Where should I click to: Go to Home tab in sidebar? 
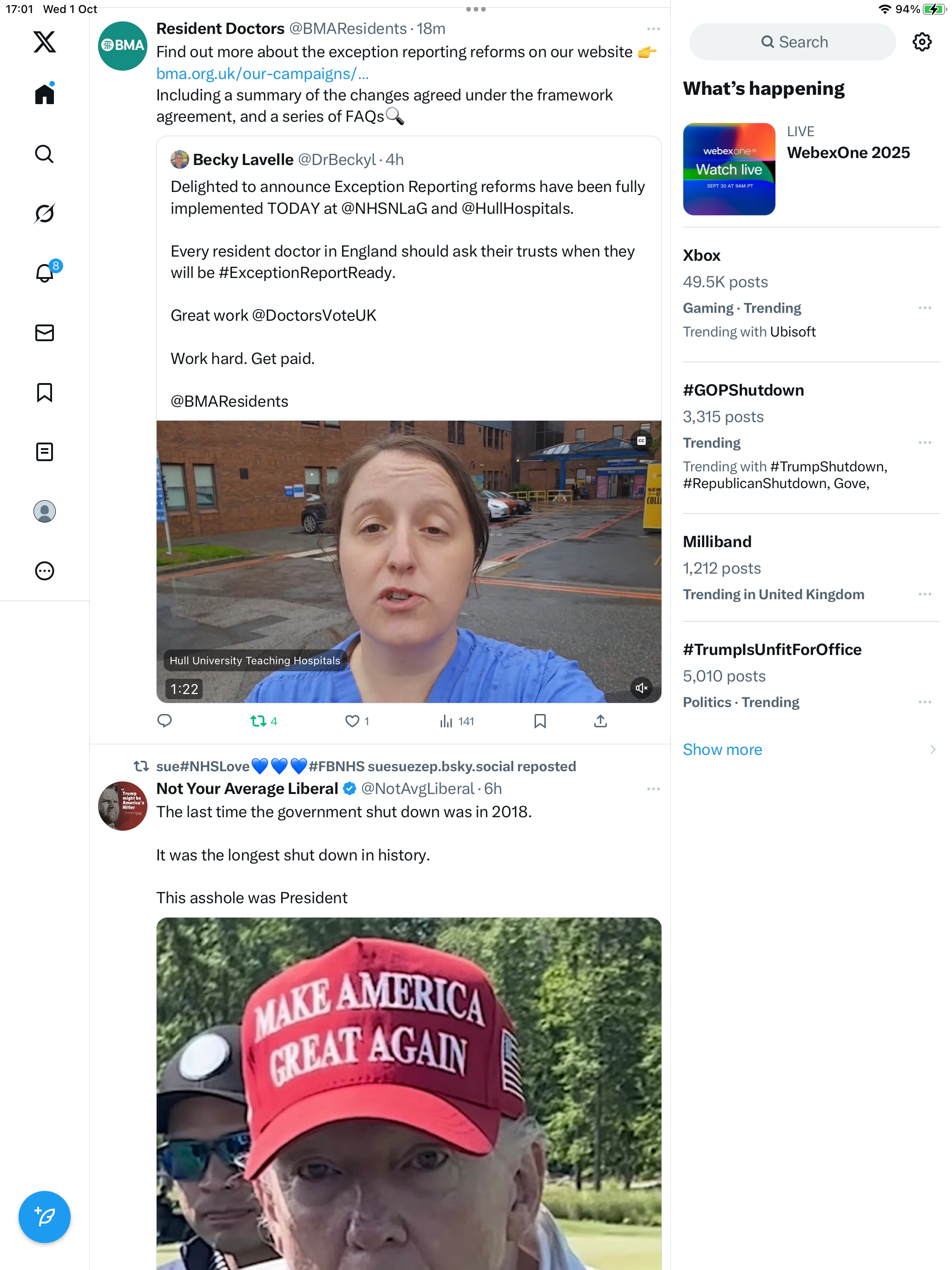pos(44,93)
